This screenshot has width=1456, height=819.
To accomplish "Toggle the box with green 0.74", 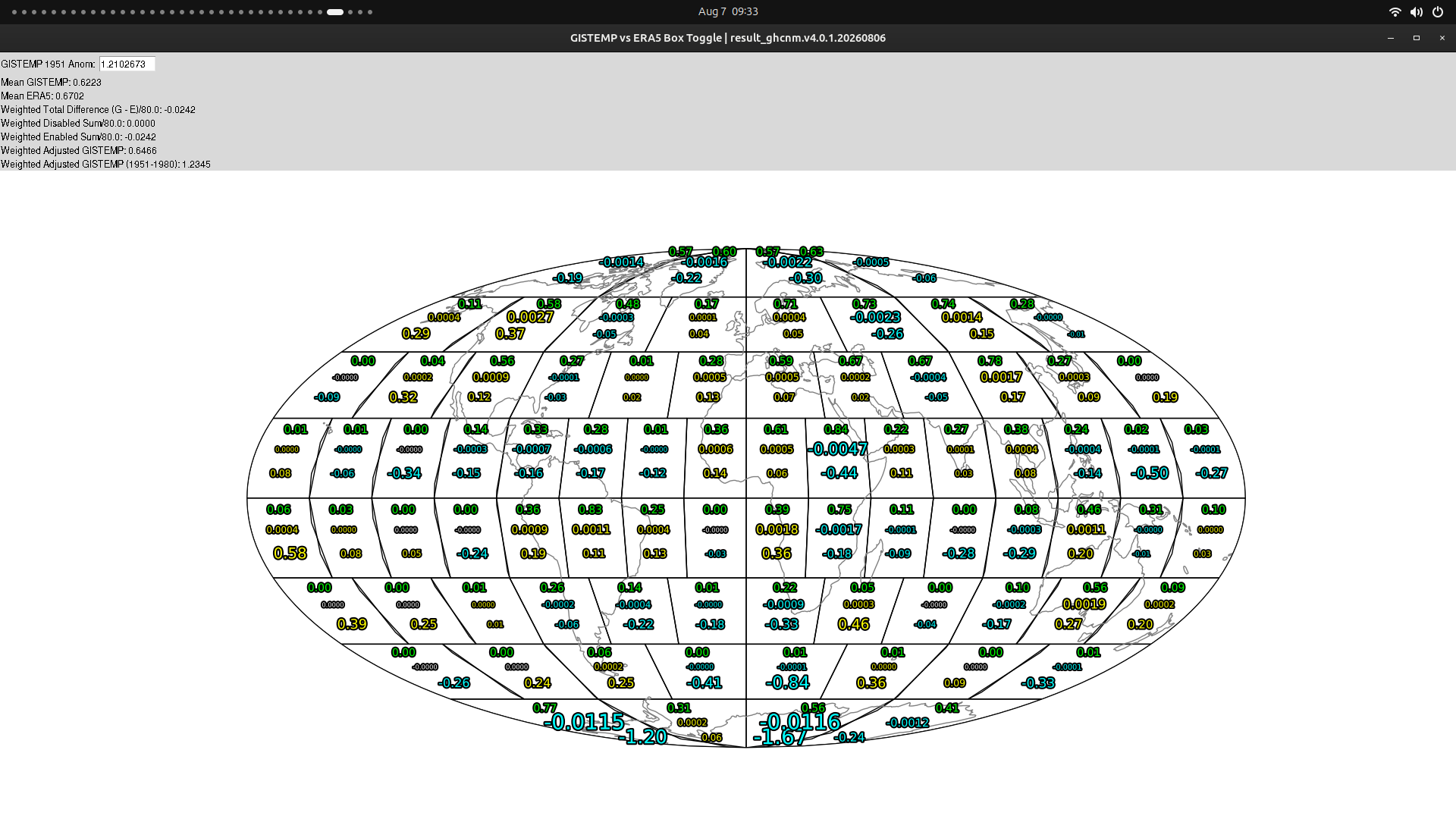I will pos(943,304).
